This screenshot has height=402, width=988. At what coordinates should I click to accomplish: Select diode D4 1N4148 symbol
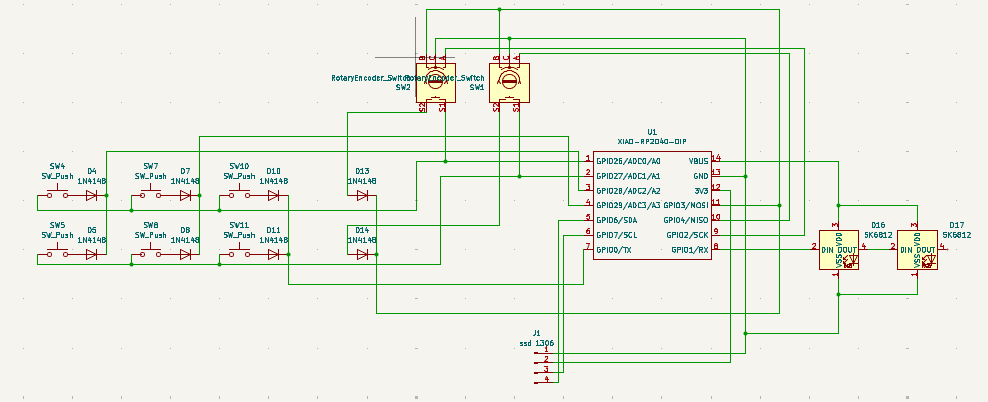coord(92,195)
